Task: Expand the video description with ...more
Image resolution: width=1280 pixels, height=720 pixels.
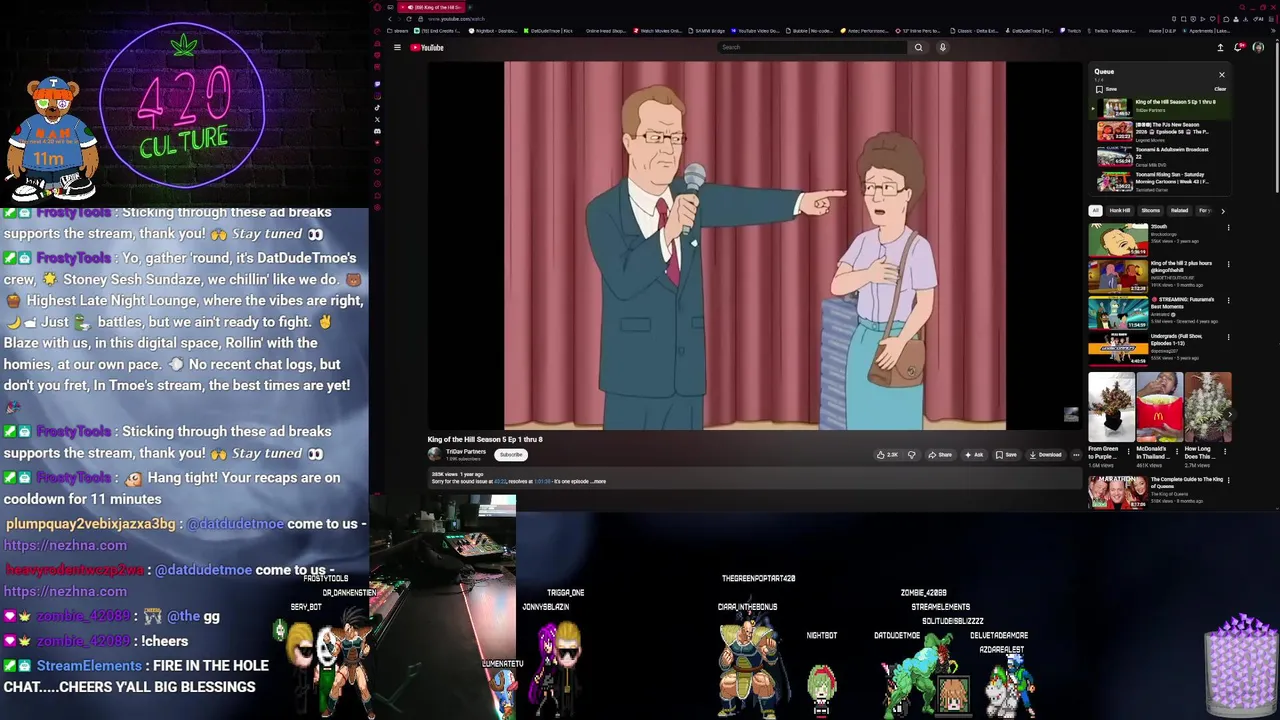Action: 598,481
